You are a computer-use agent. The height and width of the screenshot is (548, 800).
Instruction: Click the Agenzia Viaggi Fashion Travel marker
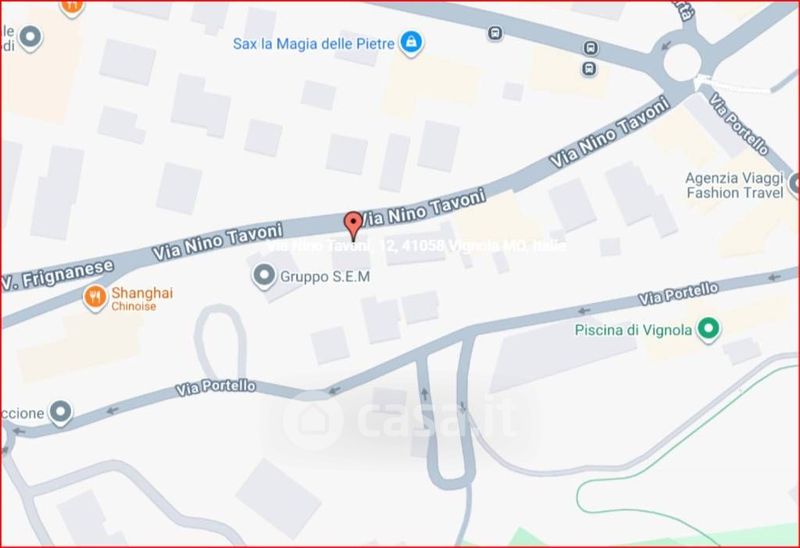pyautogui.click(x=794, y=184)
